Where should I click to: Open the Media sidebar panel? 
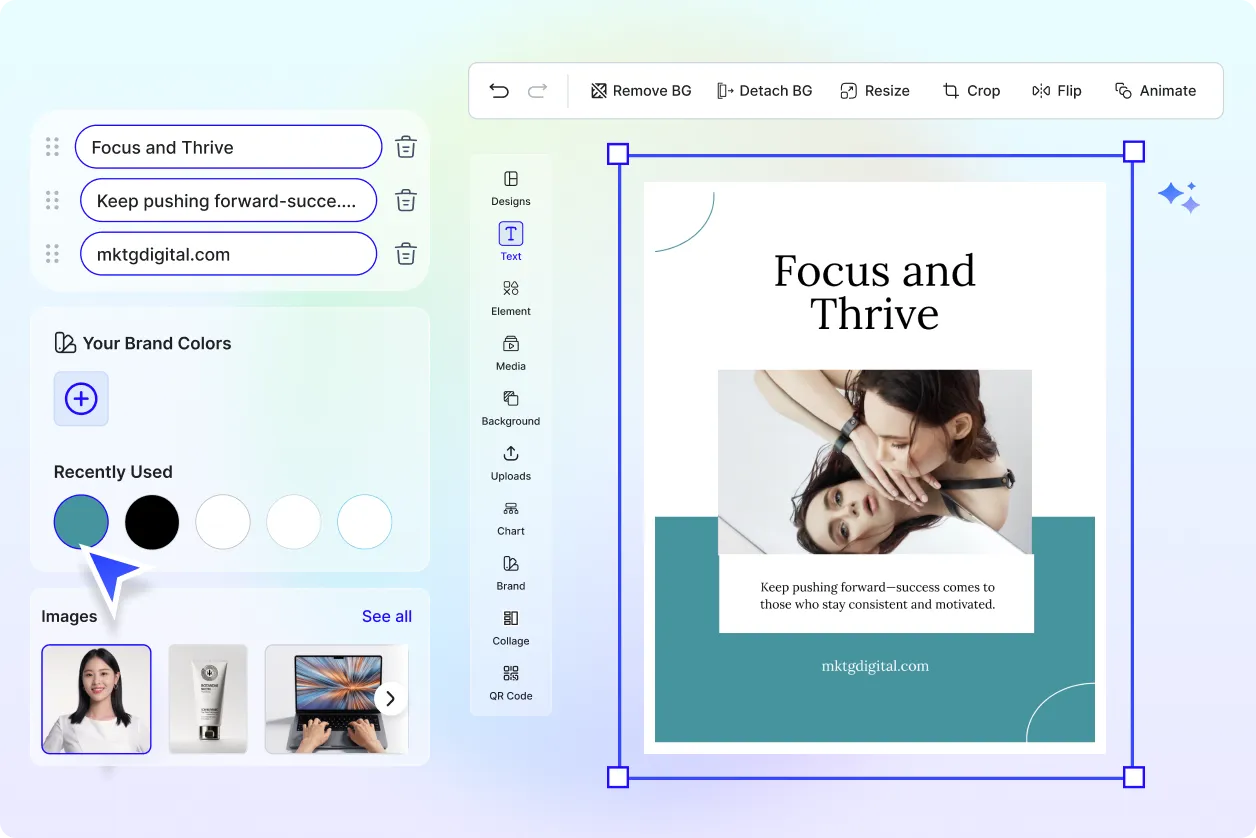pos(511,352)
